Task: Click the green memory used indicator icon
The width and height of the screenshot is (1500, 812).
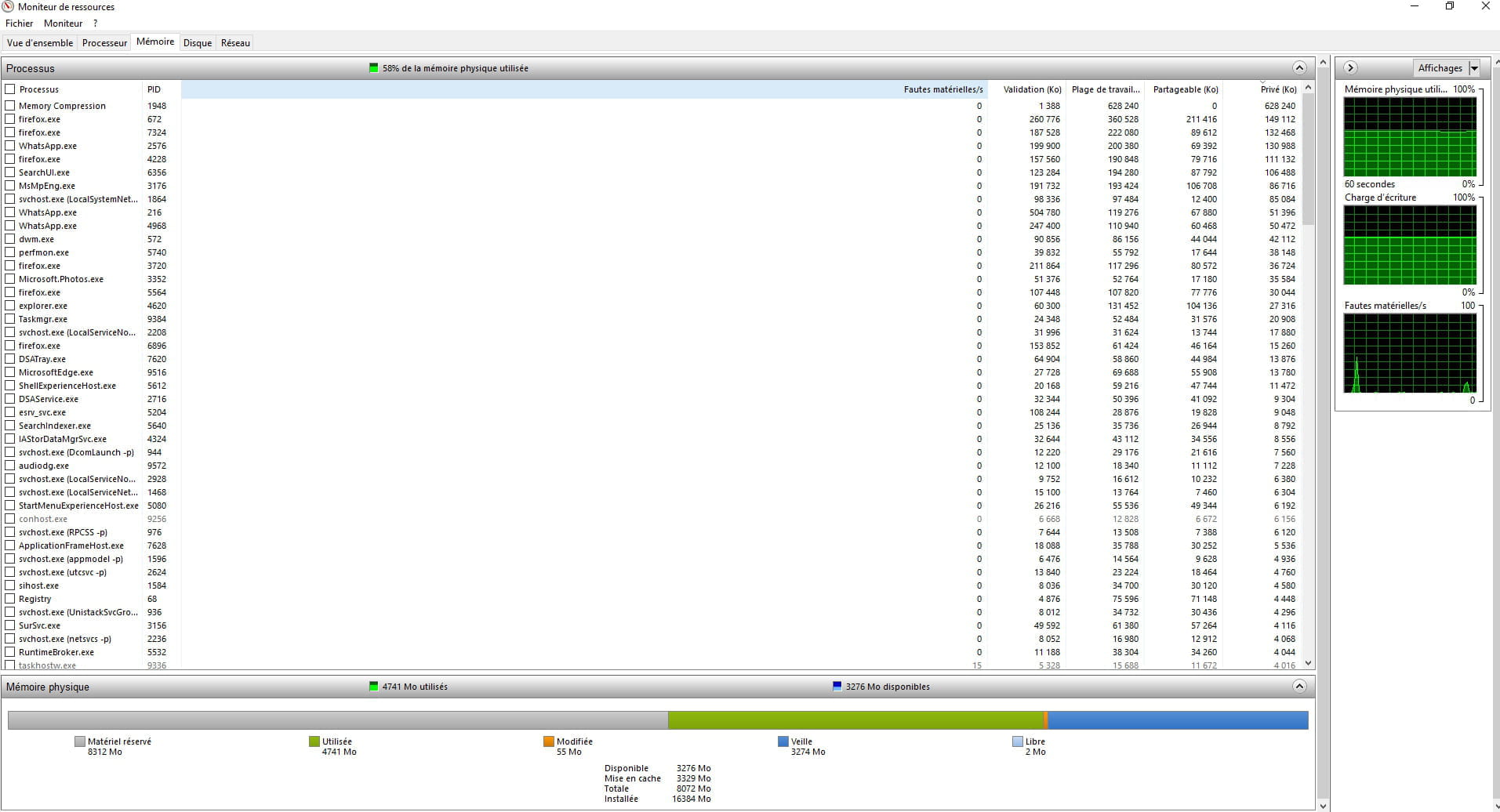Action: [x=374, y=68]
